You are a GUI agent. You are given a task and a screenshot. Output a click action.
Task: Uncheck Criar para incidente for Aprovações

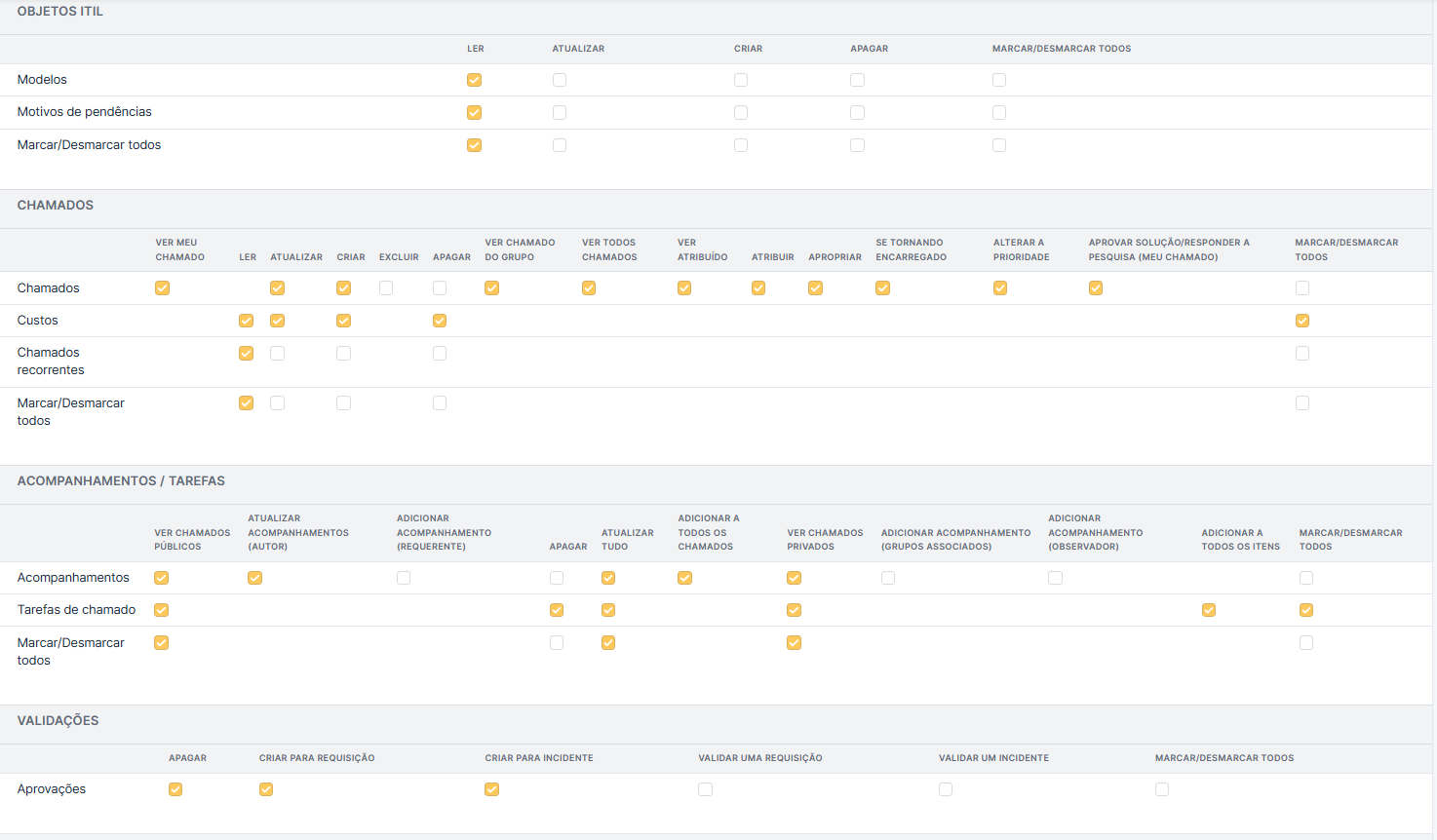click(492, 789)
